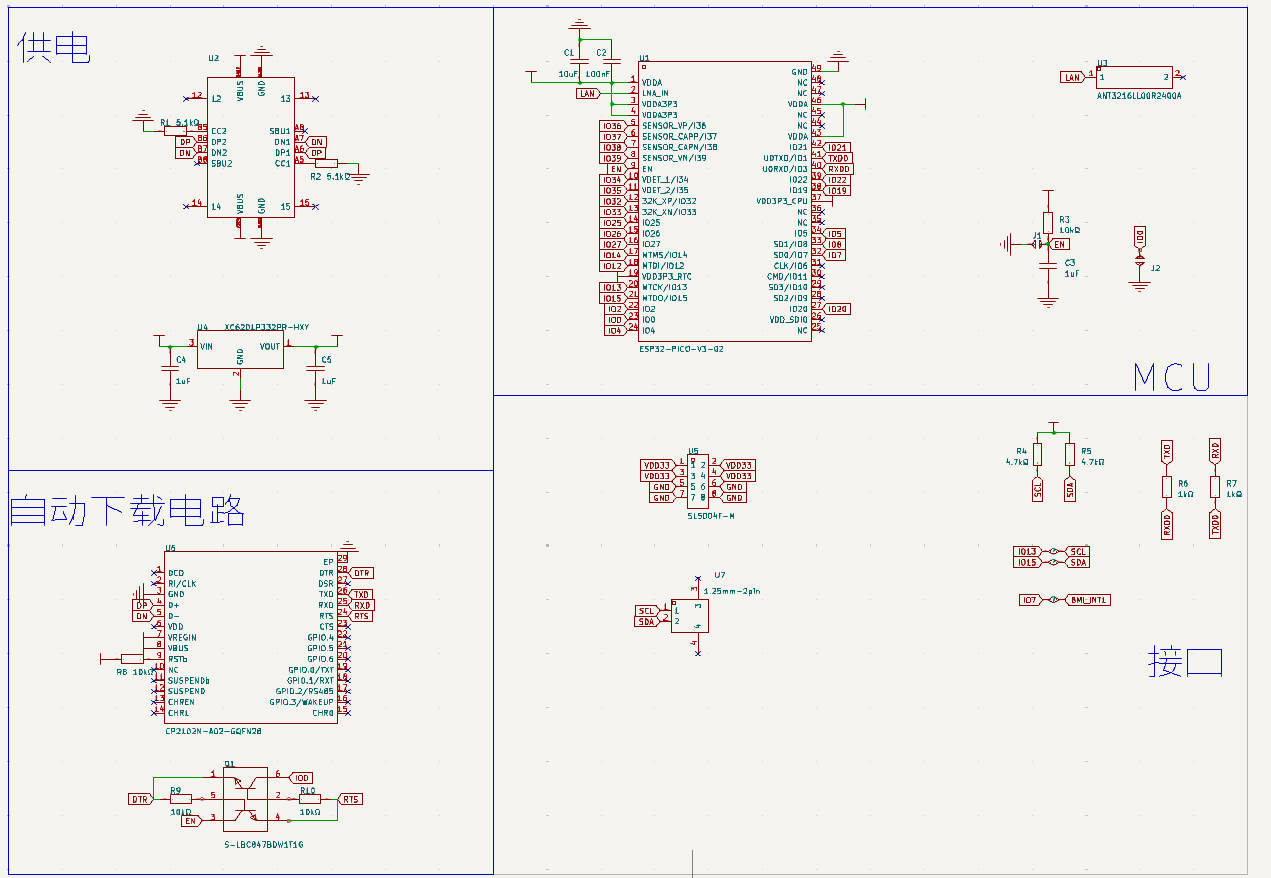Select resistor R8 10kΩ at RSTb
Screen dimensions: 1271x878
point(132,659)
